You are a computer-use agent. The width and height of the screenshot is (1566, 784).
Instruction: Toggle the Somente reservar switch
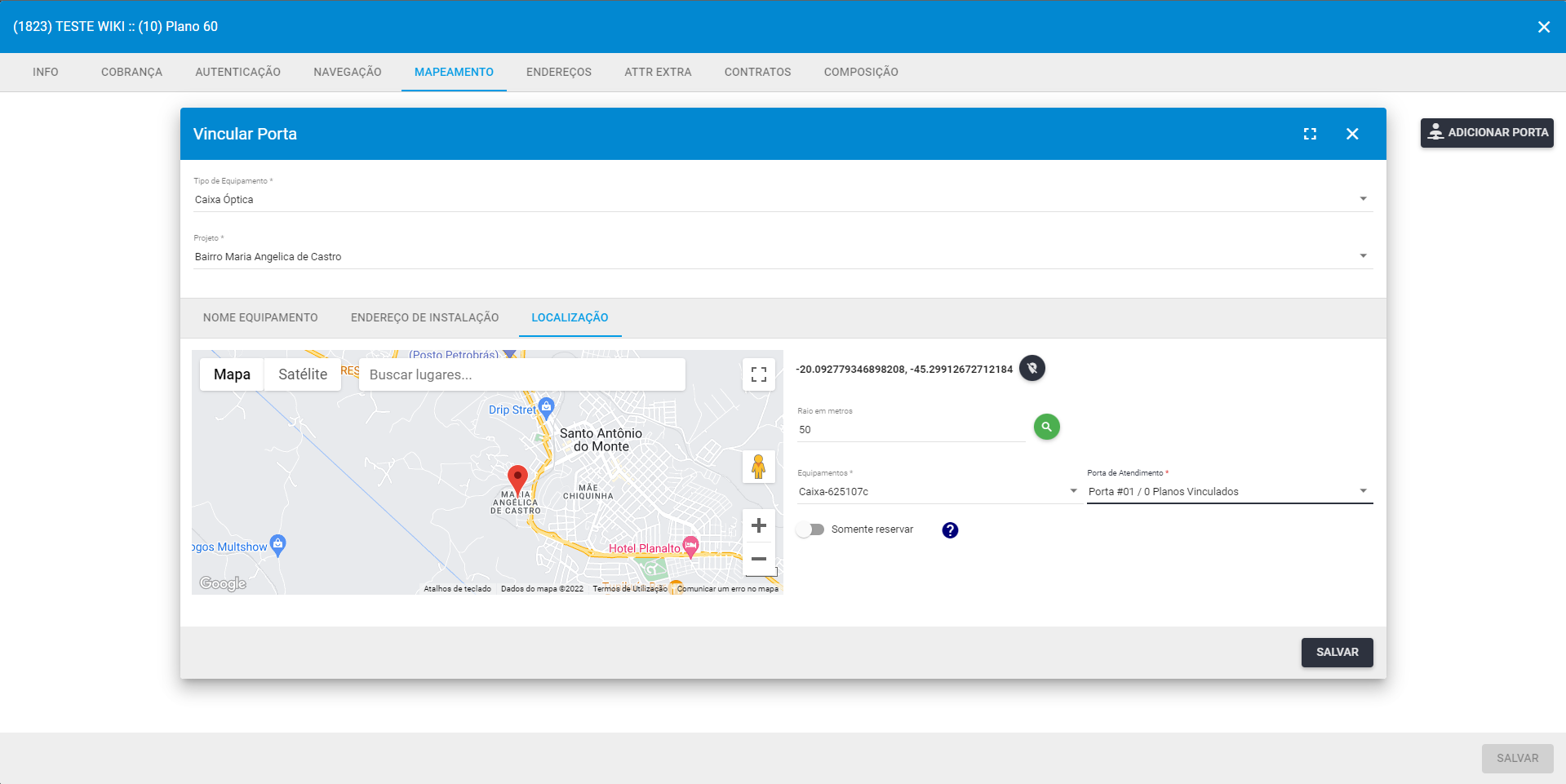[x=811, y=529]
